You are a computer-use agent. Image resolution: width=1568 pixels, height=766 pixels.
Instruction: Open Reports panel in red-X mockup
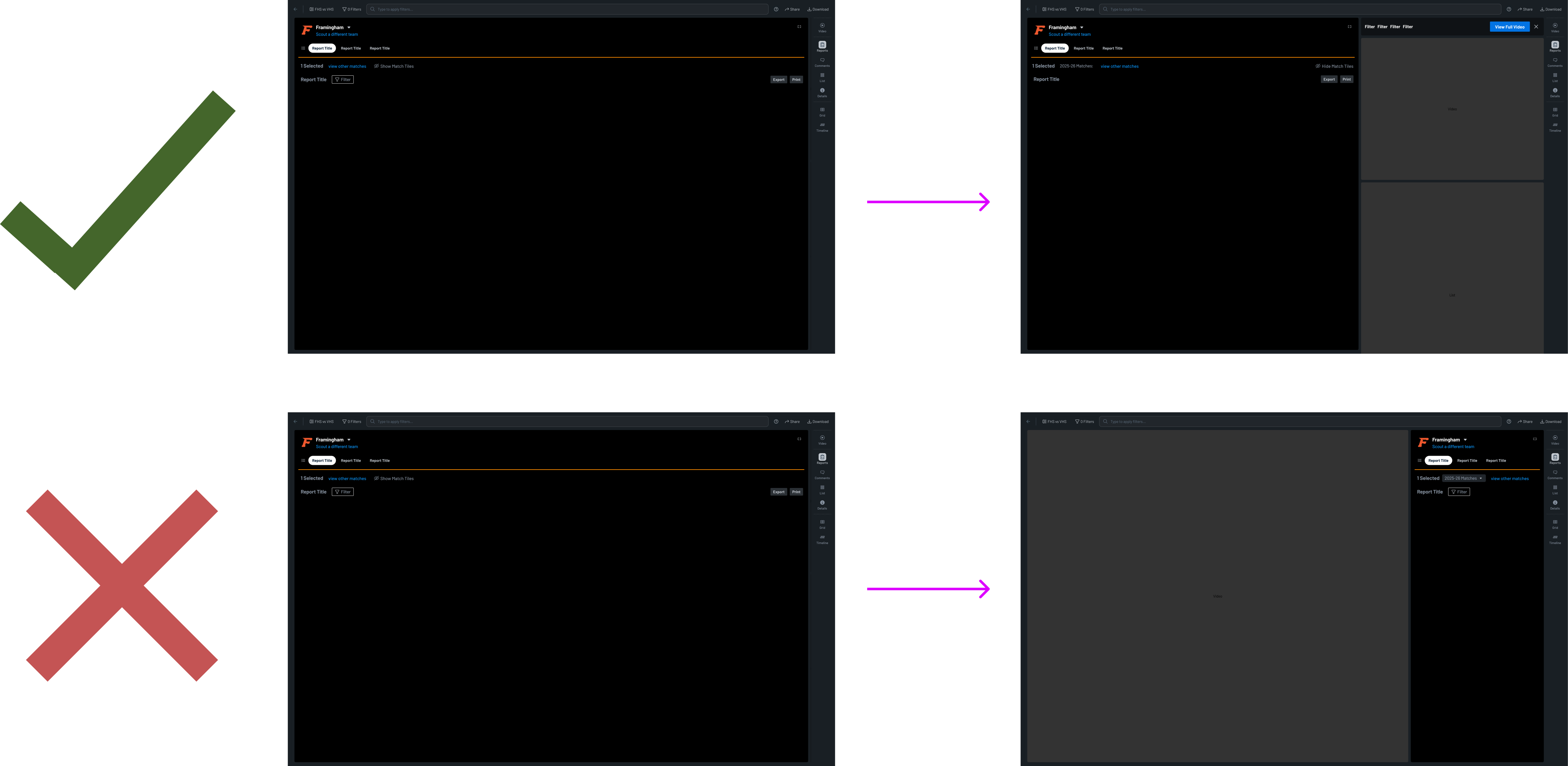[822, 458]
